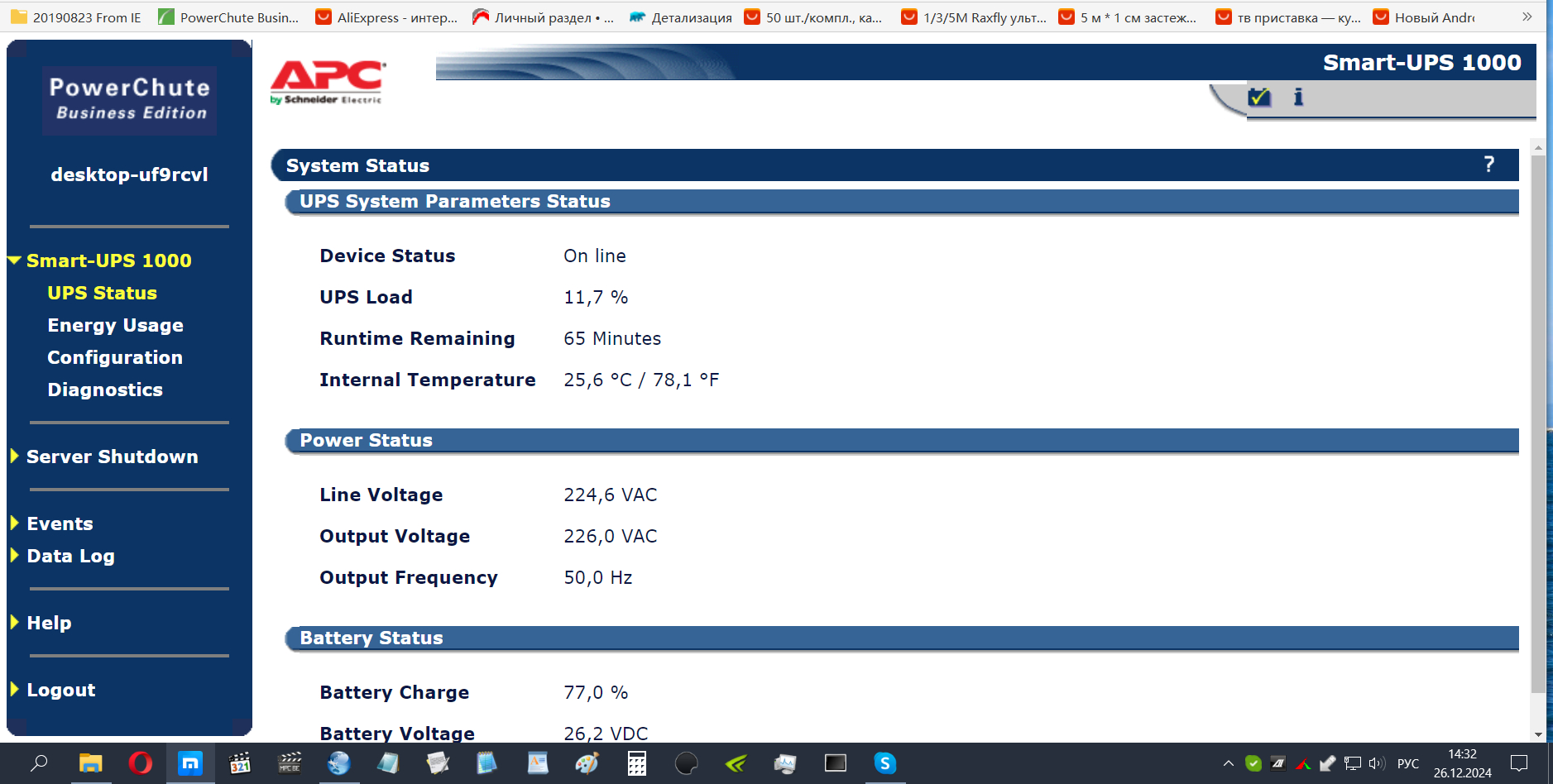Viewport: 1553px width, 784px height.
Task: Open the 'Детализация' bookmark
Action: coord(680,17)
